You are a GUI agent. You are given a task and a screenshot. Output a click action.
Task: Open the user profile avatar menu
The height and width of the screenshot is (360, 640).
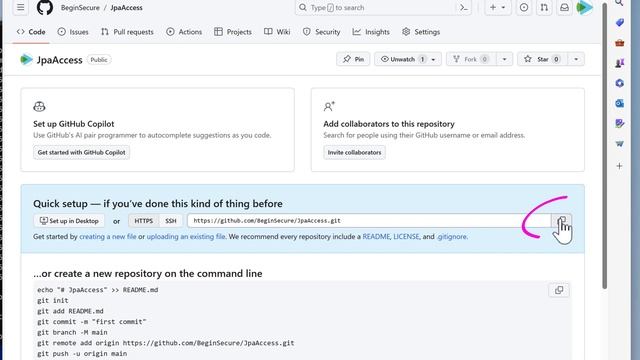pyautogui.click(x=584, y=7)
